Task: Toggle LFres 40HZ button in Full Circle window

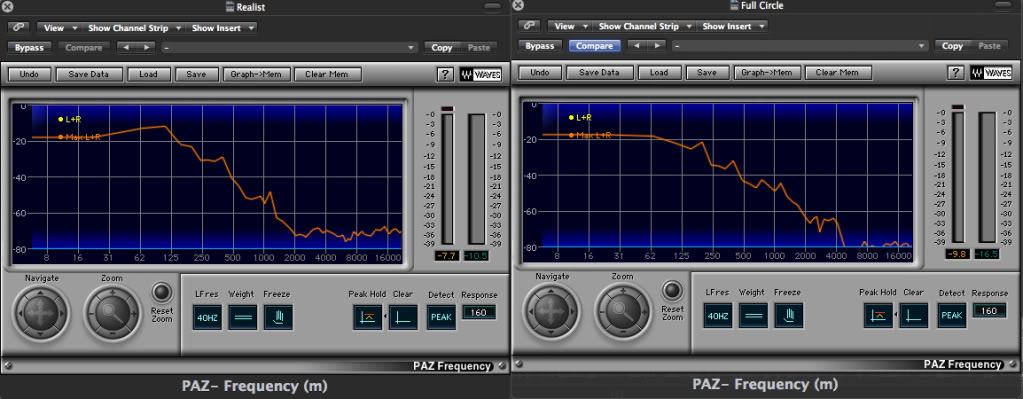Action: tap(718, 316)
